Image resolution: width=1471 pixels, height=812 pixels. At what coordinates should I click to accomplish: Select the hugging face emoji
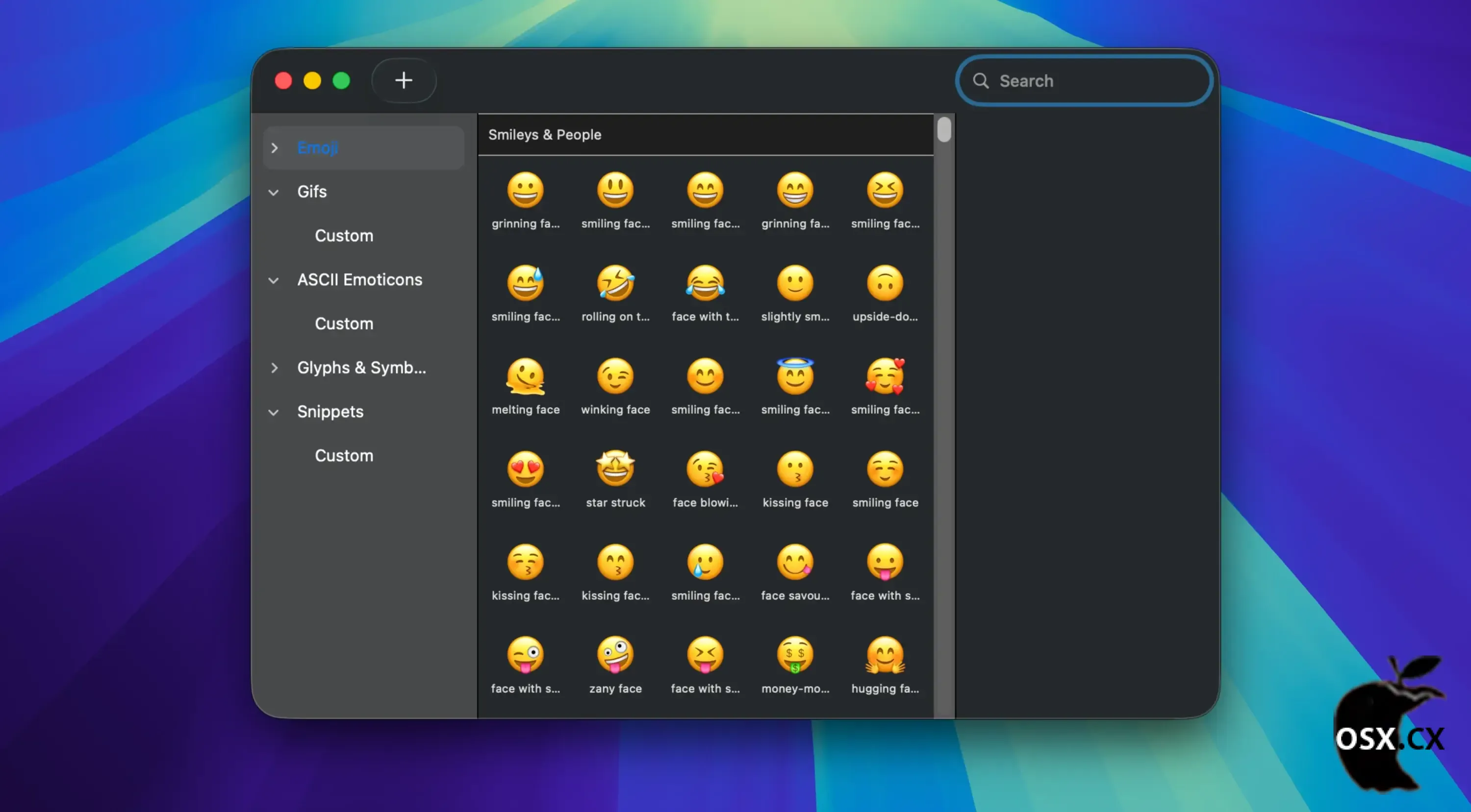click(885, 655)
